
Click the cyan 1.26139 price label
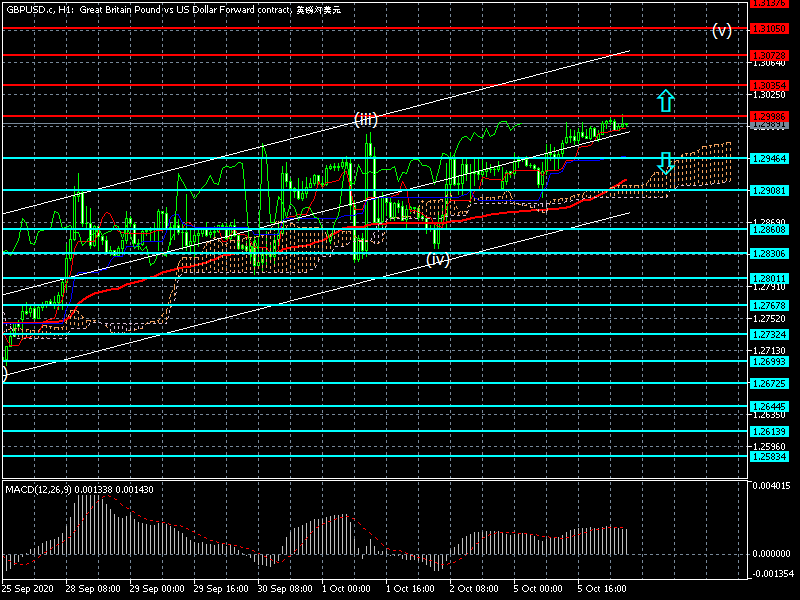click(x=769, y=432)
